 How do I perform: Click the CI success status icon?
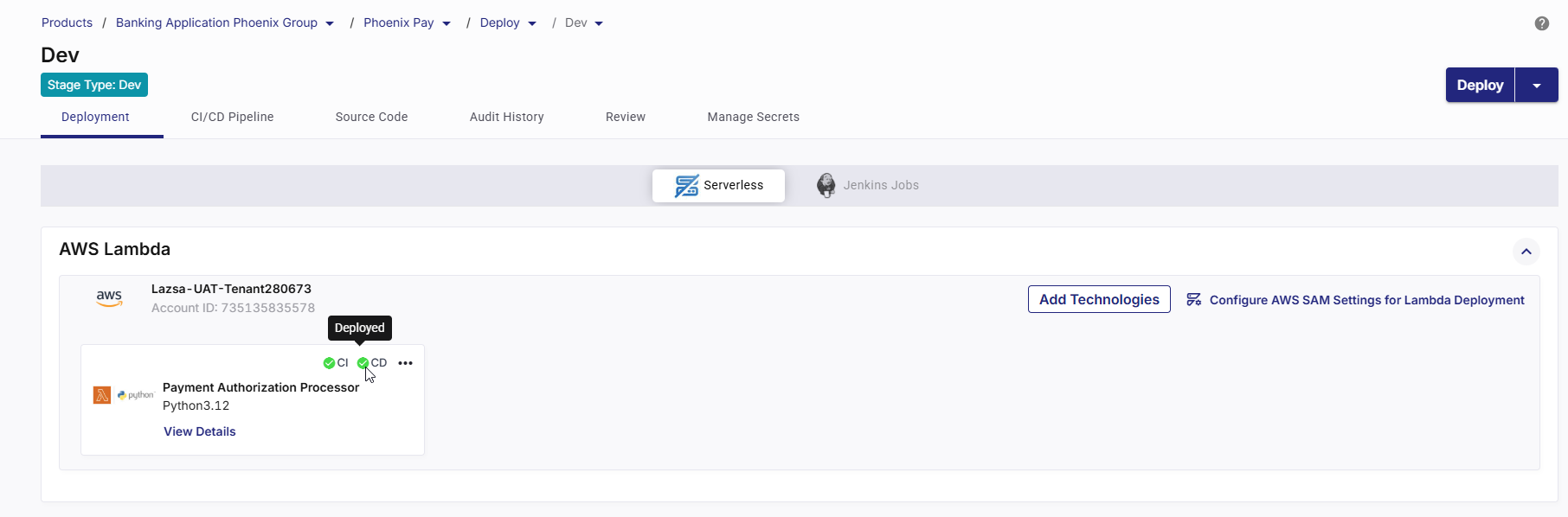coord(329,363)
